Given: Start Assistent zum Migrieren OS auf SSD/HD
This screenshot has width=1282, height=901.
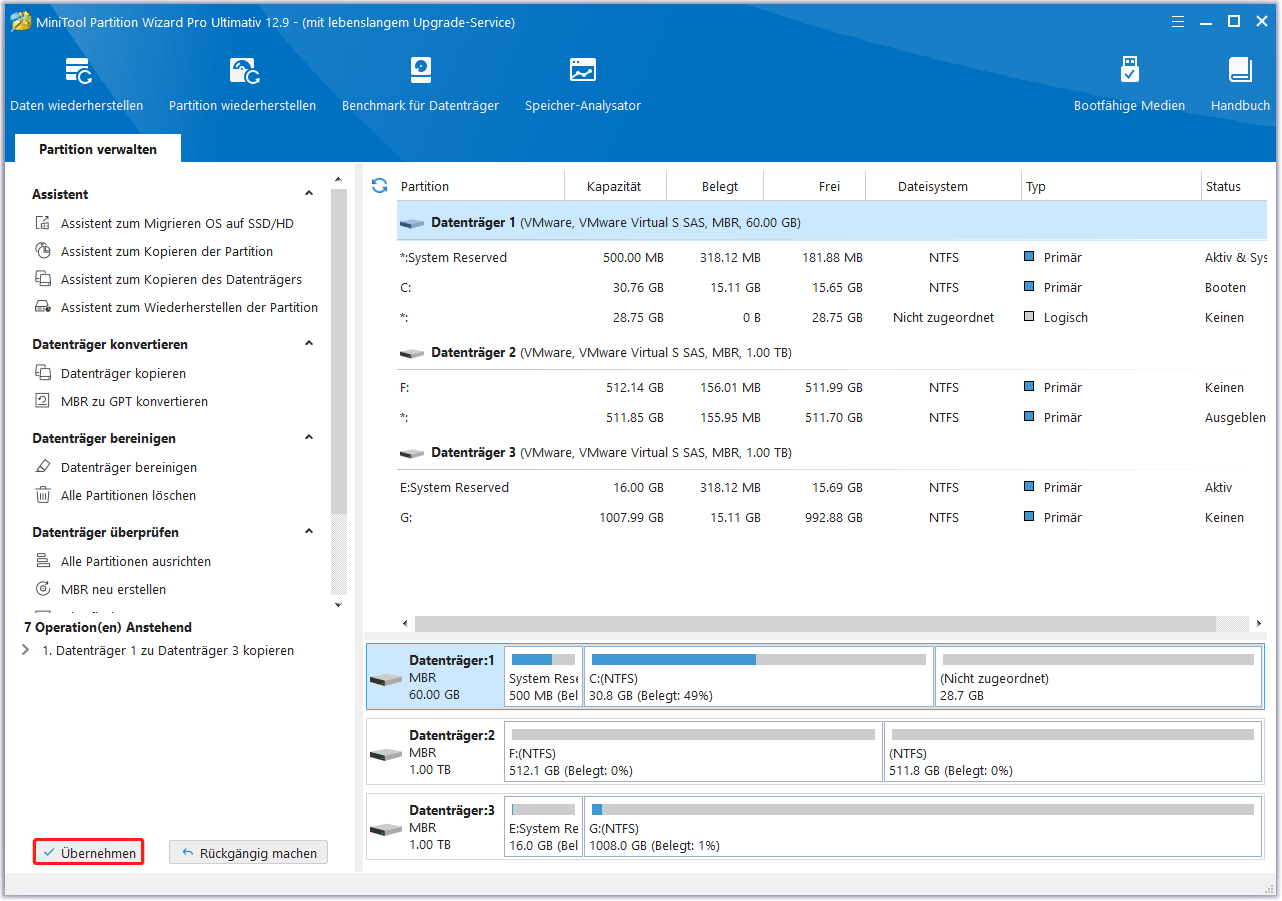Looking at the screenshot, I should click(177, 224).
